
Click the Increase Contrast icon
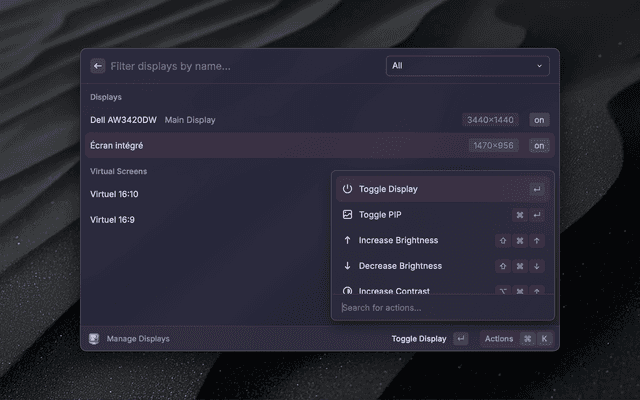click(347, 291)
